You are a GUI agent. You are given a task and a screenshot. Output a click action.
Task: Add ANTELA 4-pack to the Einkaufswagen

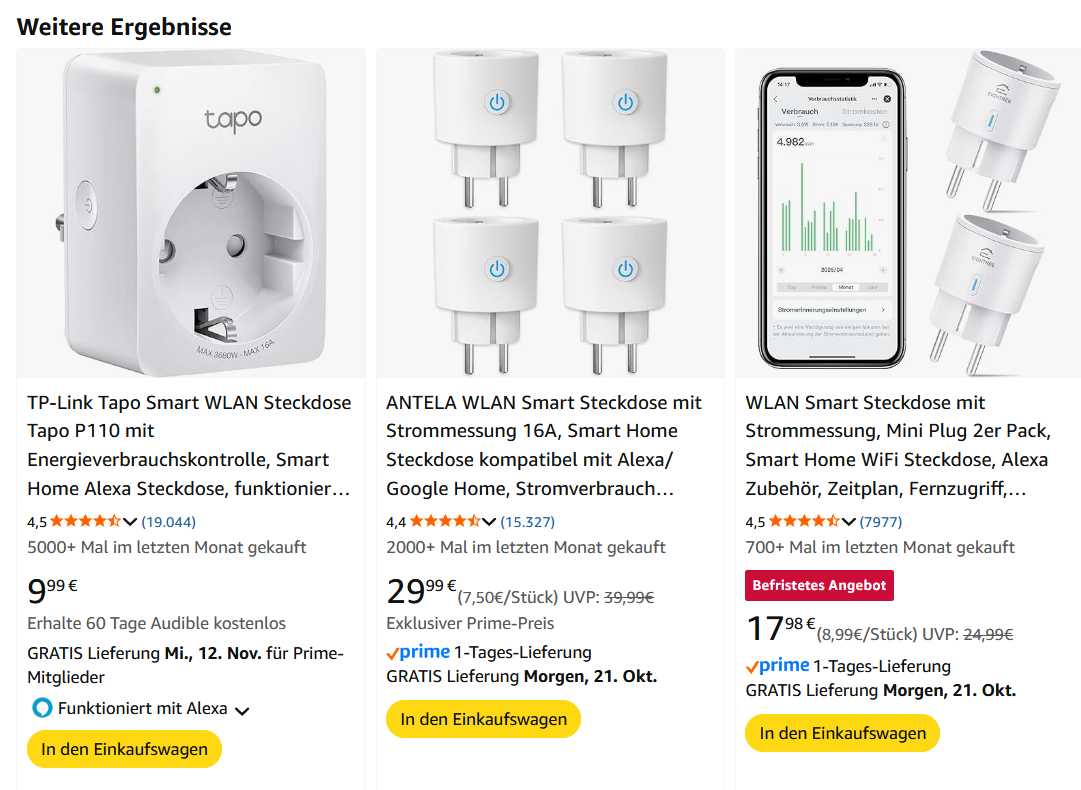pos(483,719)
